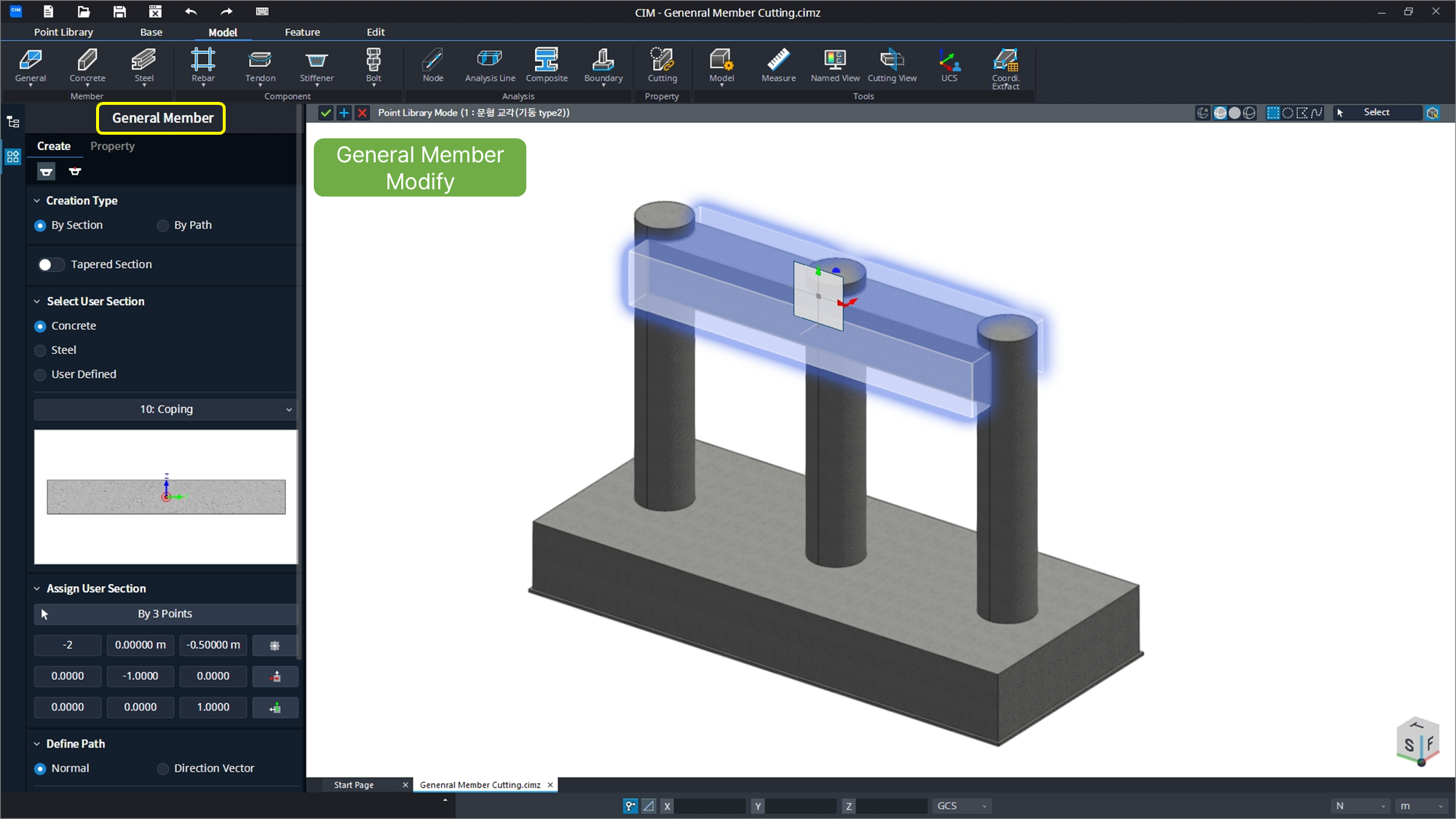Select the Direction Vector path option
The image size is (1456, 819).
163,769
